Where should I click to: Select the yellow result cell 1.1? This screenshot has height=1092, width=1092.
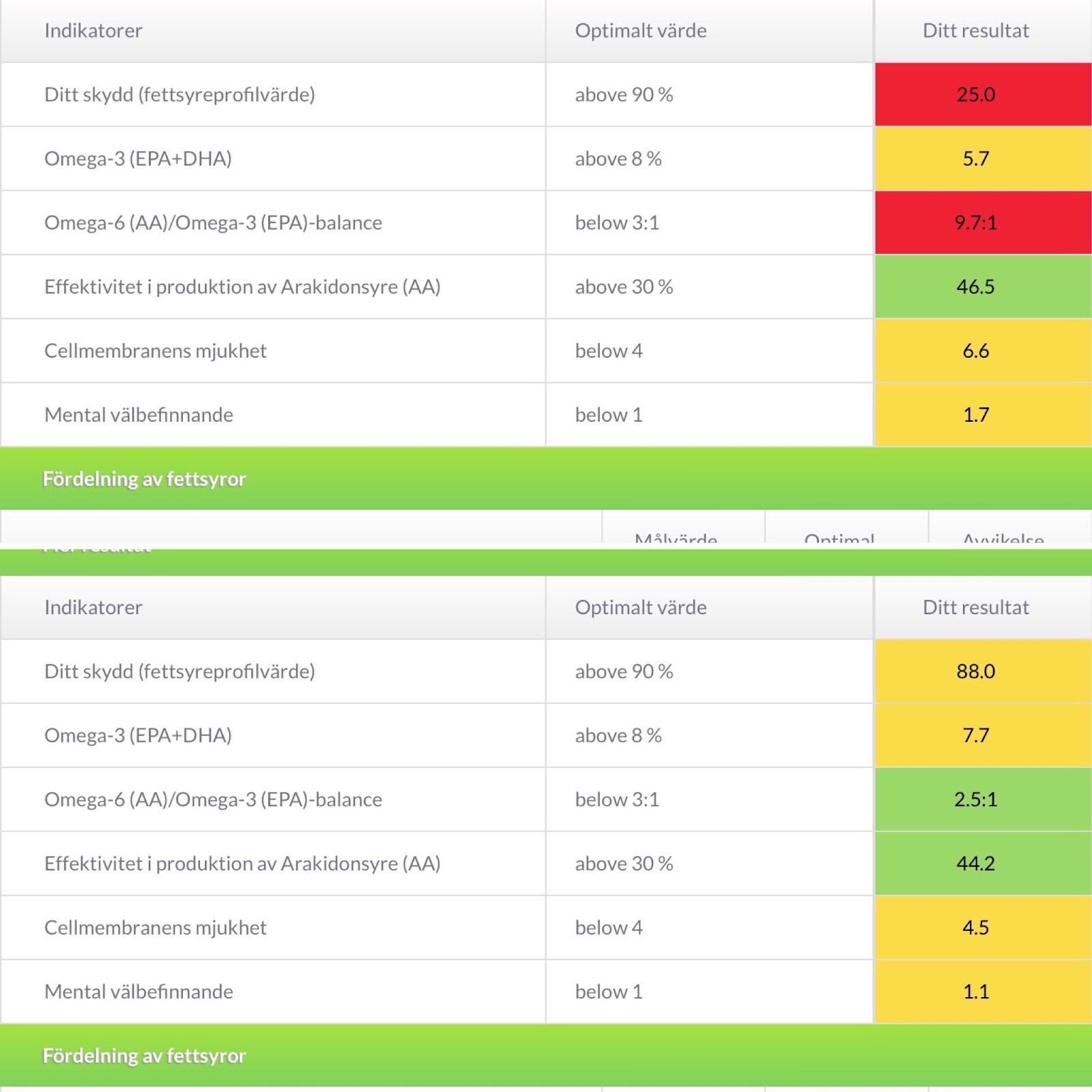(x=983, y=992)
